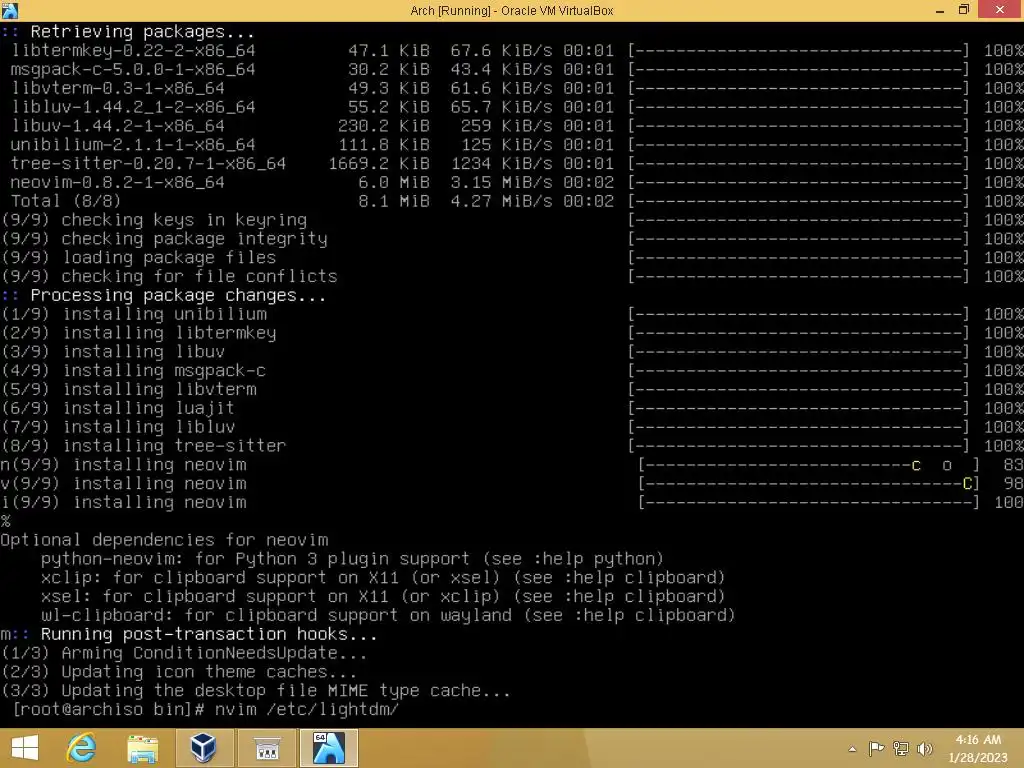Click 'libluv-1.44.2_1-2-x86_64' package name
This screenshot has width=1024, height=768.
click(133, 107)
